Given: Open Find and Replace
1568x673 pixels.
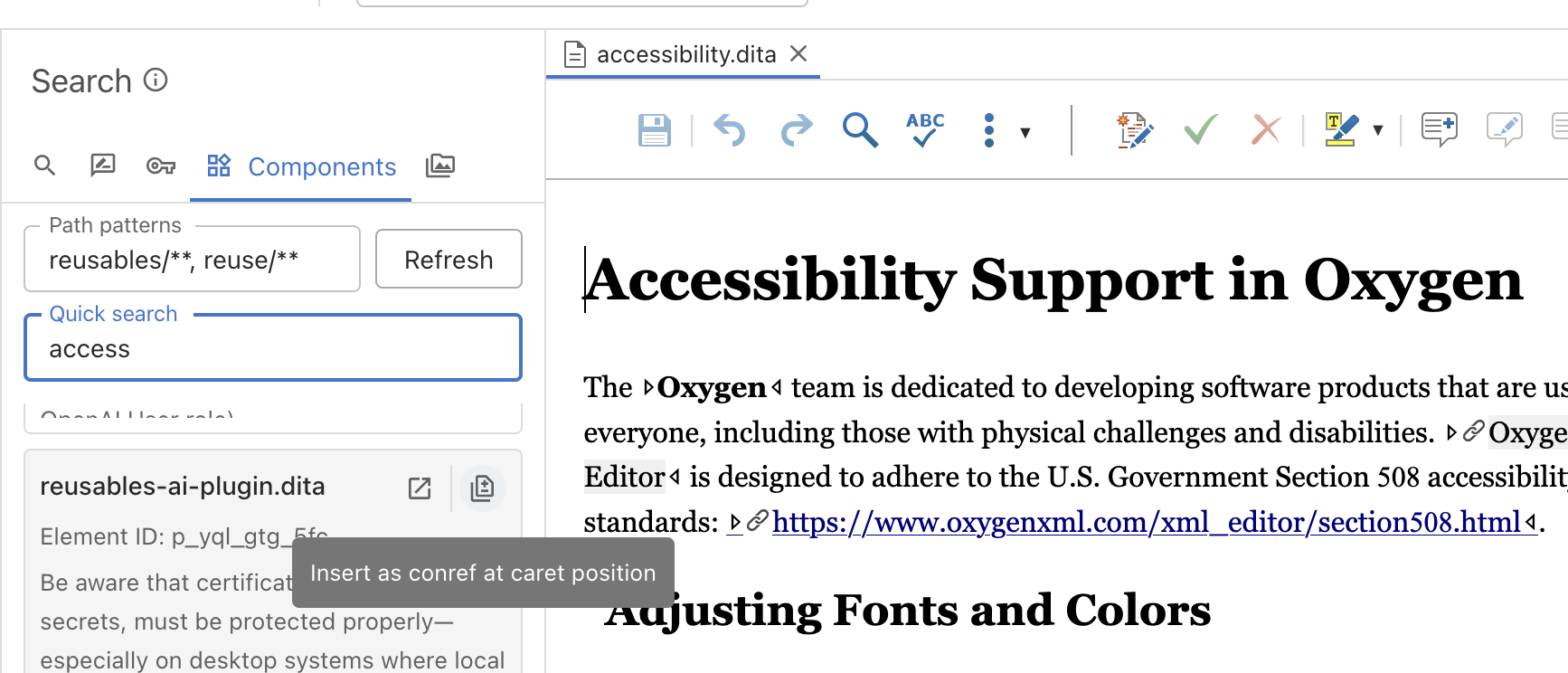Looking at the screenshot, I should pyautogui.click(x=860, y=130).
